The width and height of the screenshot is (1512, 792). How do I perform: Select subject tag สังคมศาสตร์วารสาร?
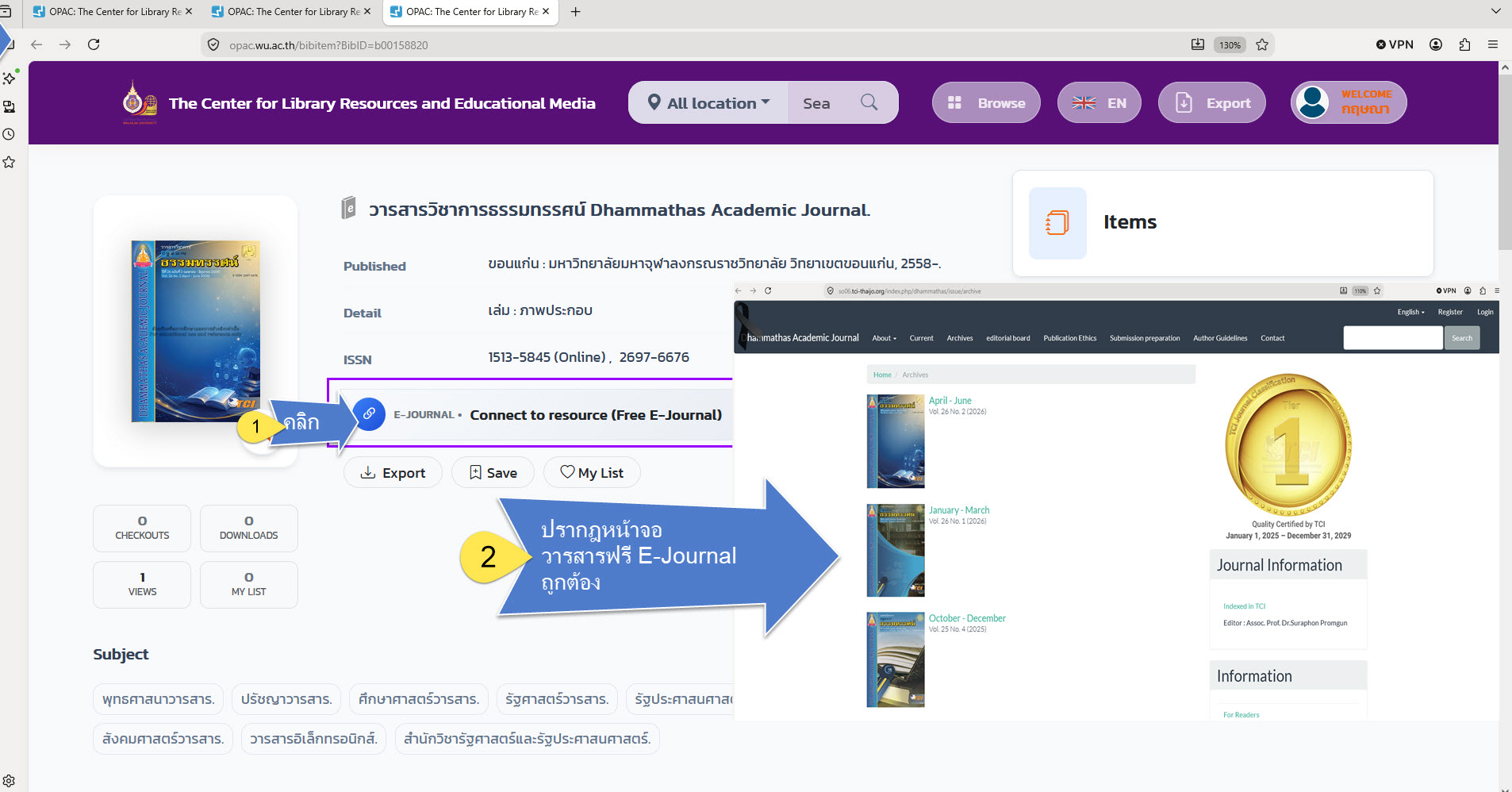(x=163, y=739)
